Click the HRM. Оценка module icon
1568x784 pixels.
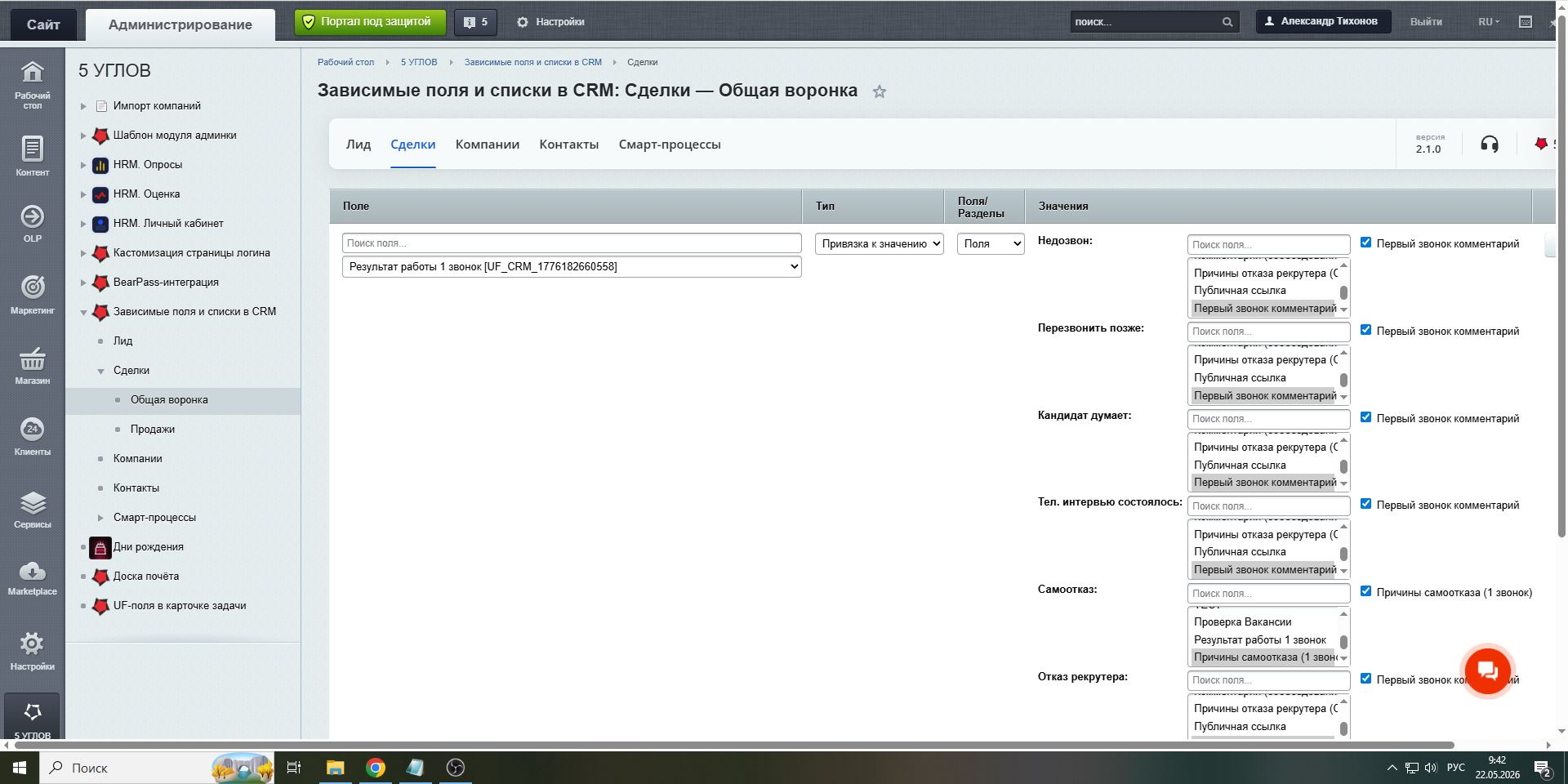100,194
